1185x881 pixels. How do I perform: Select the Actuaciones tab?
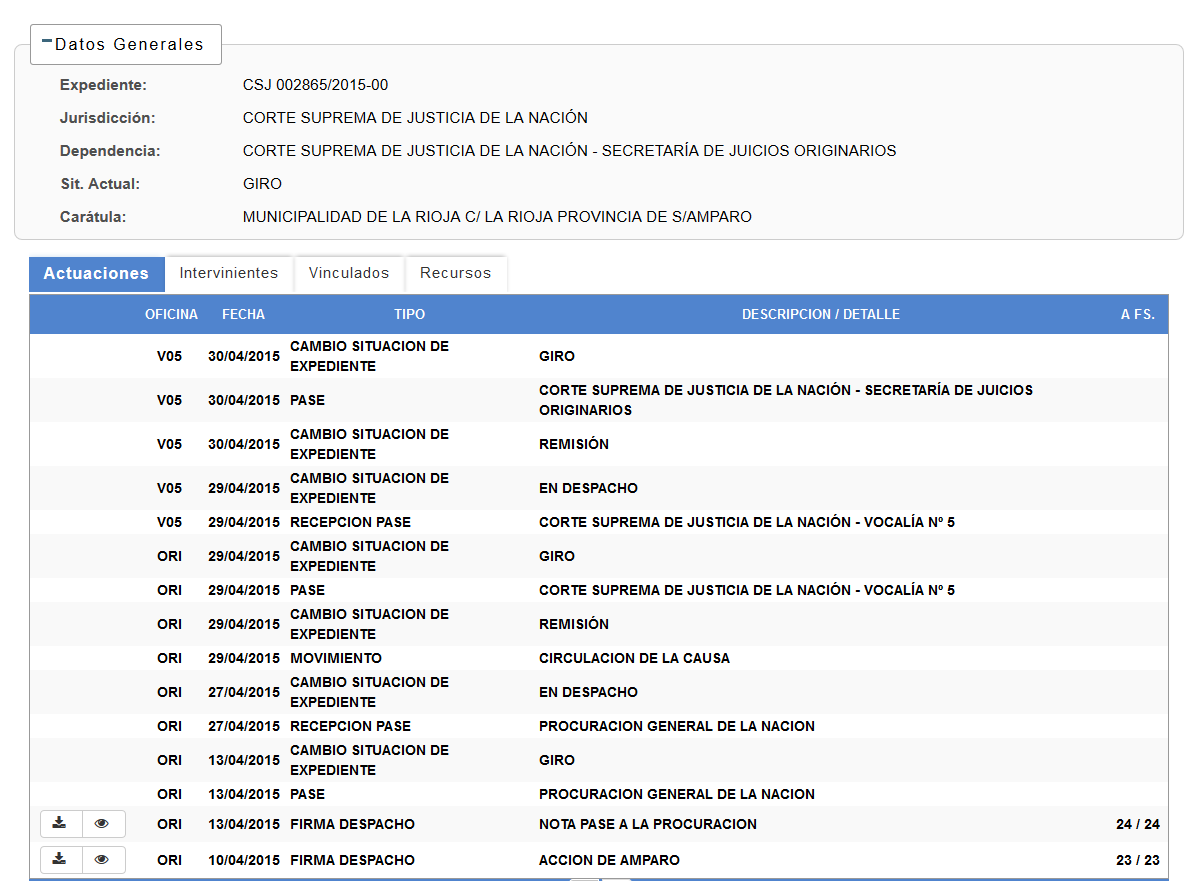pyautogui.click(x=96, y=273)
